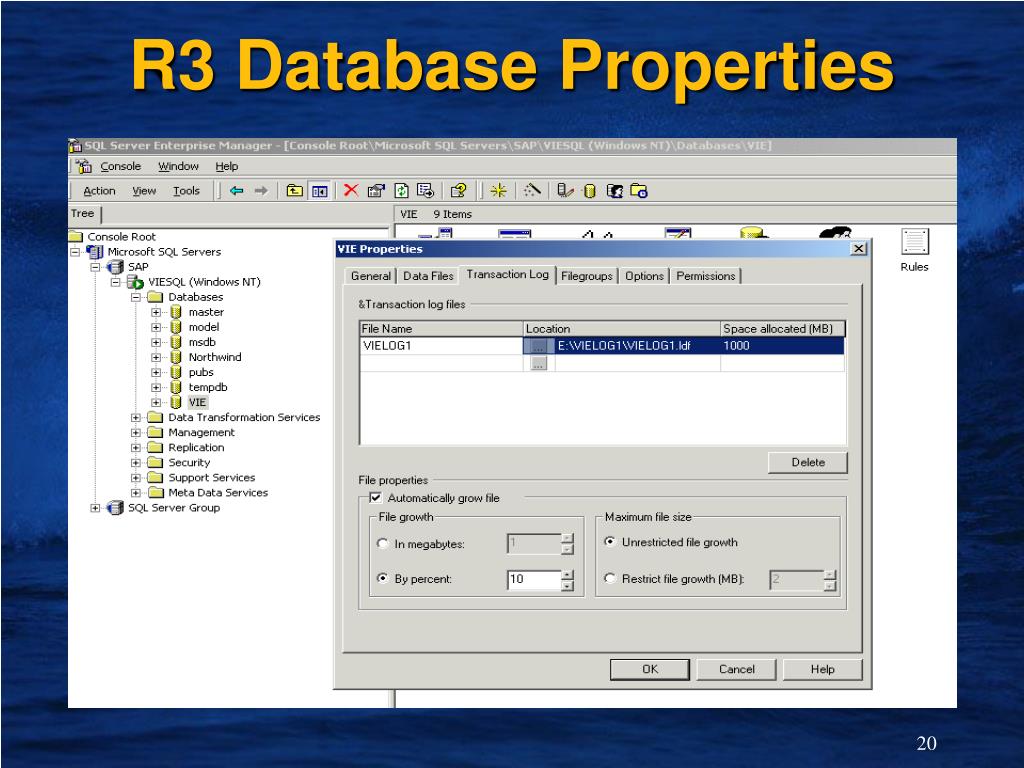This screenshot has width=1024, height=768.
Task: Select In megabytes file growth option
Action: [x=383, y=543]
